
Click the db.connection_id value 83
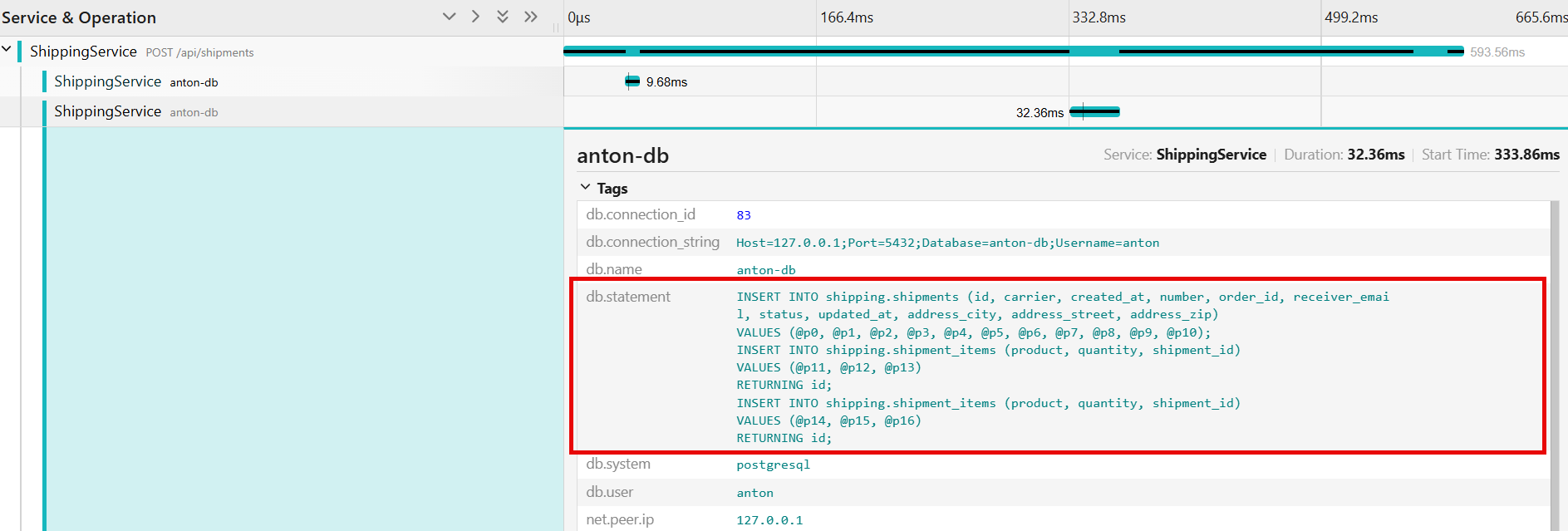(744, 215)
